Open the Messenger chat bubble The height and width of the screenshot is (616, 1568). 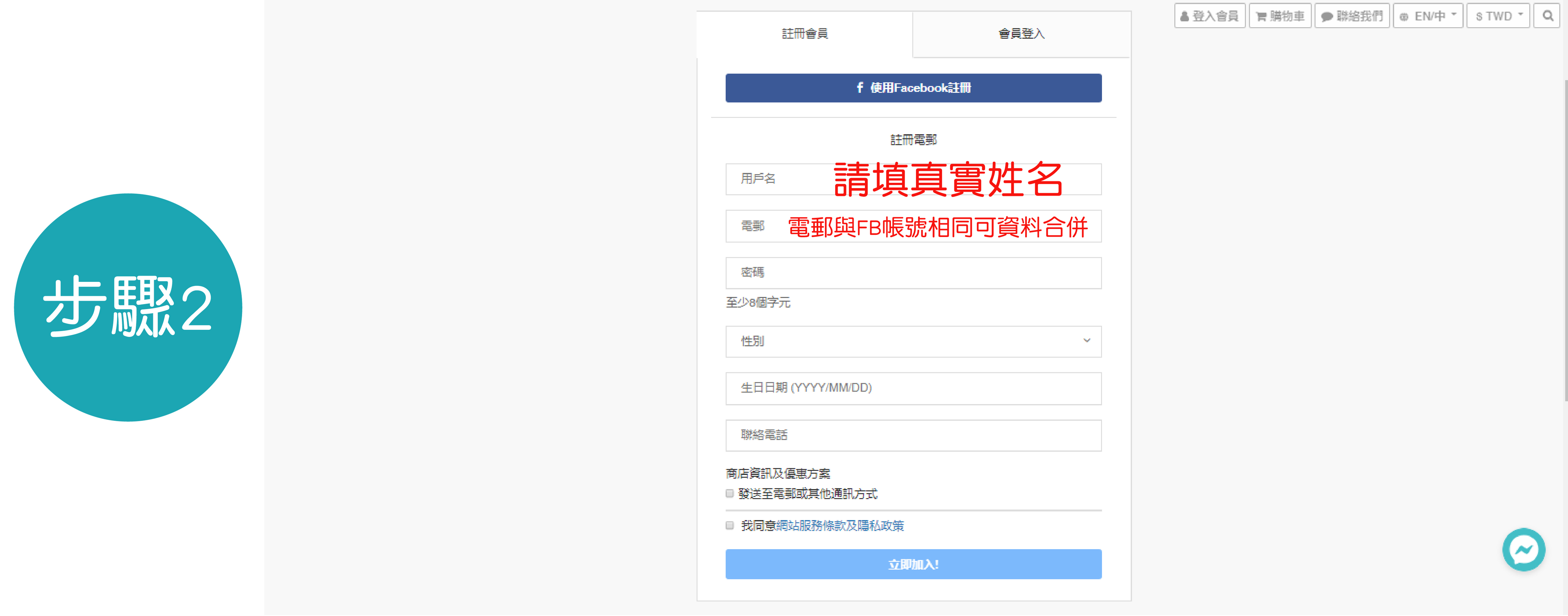pyautogui.click(x=1523, y=550)
